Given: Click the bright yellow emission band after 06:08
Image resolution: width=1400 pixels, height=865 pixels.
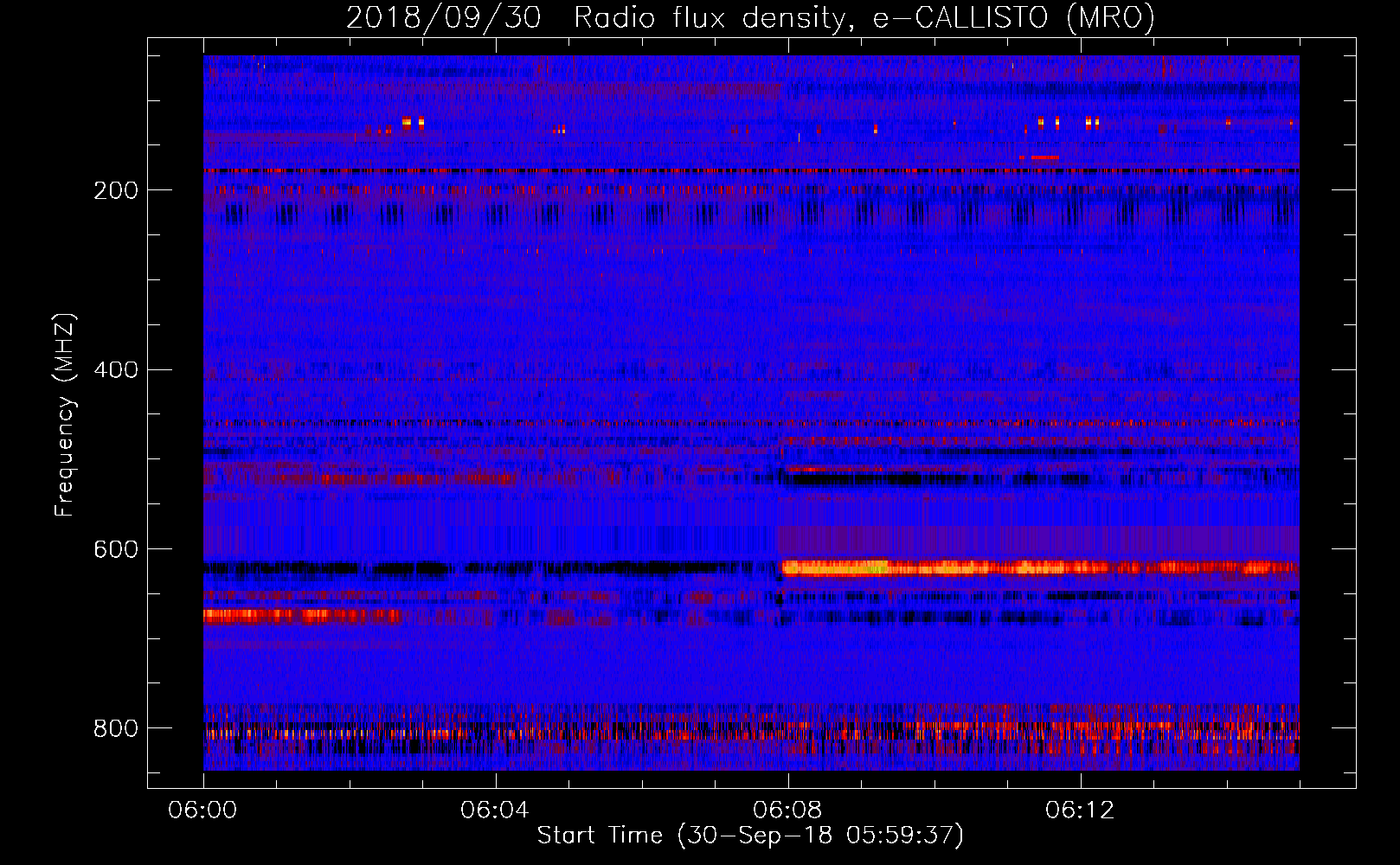Looking at the screenshot, I should point(1038,568).
